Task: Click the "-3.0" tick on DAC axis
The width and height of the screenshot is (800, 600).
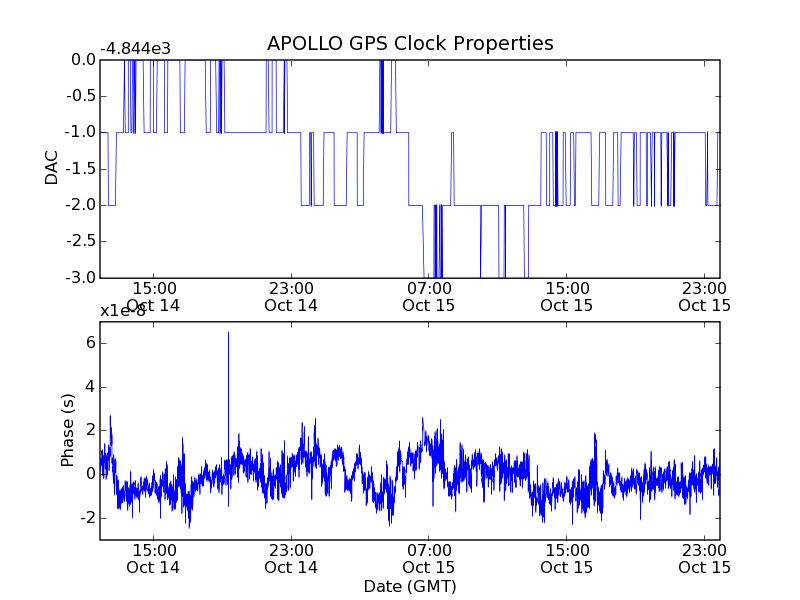Action: [x=81, y=278]
